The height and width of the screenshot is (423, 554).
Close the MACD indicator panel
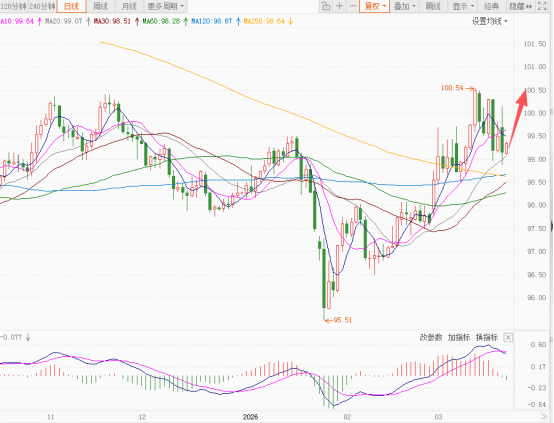(x=508, y=337)
